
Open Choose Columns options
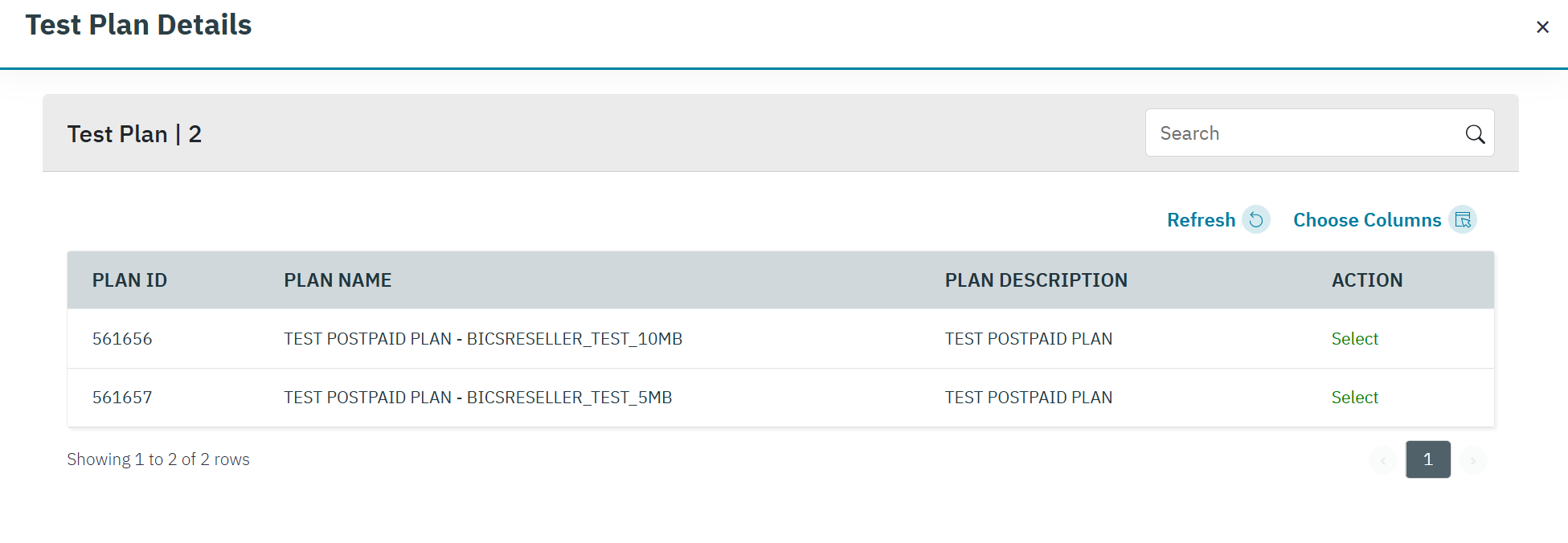pos(1367,220)
